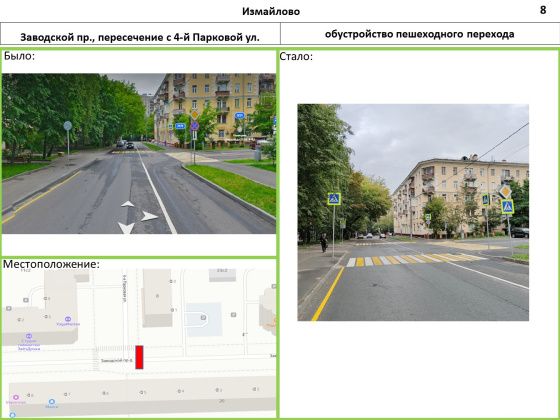Click the orange place icon at map edge
Image resolution: width=560 pixels, height=420 pixels.
click(274, 320)
